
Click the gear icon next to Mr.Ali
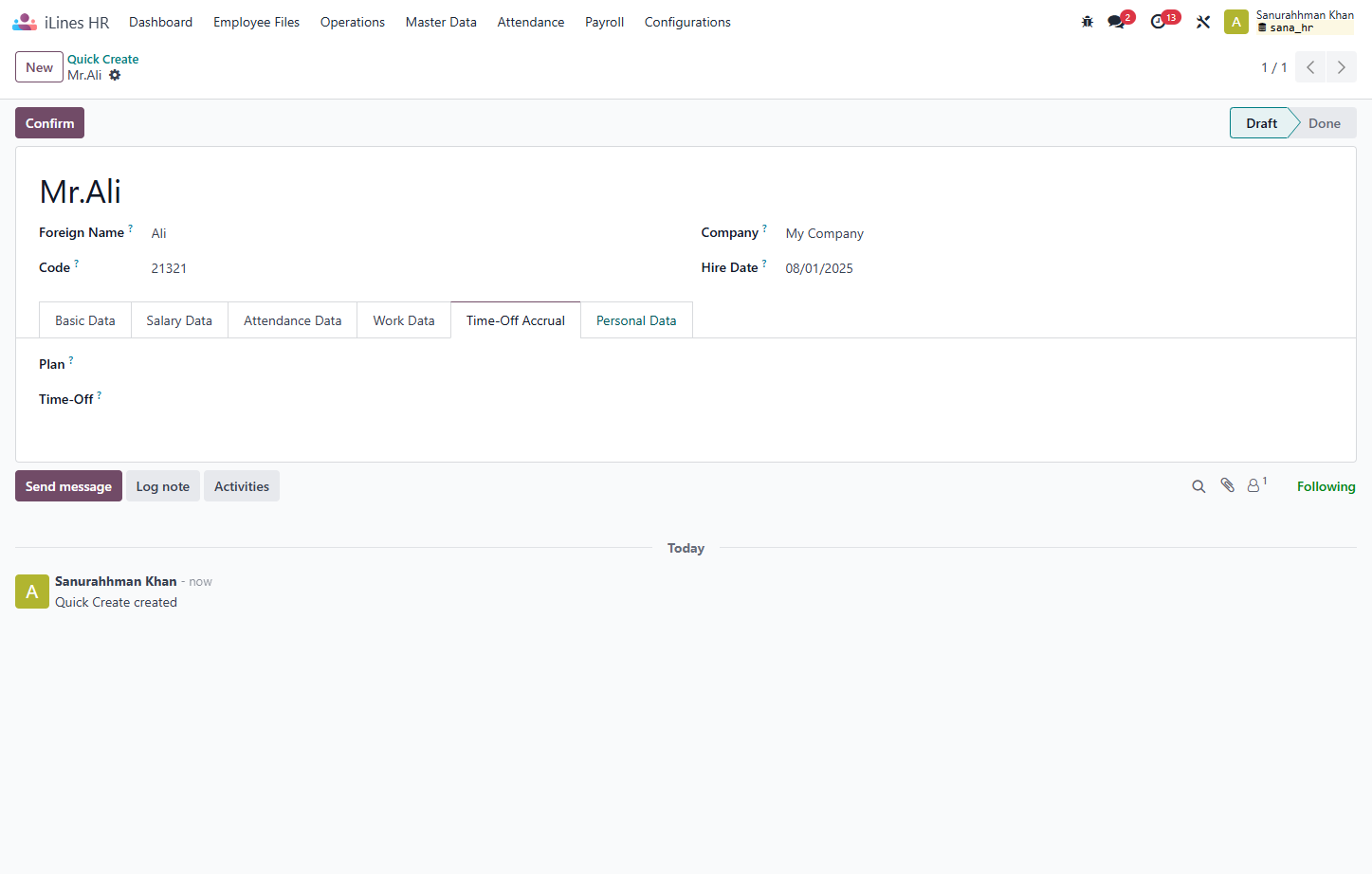115,75
